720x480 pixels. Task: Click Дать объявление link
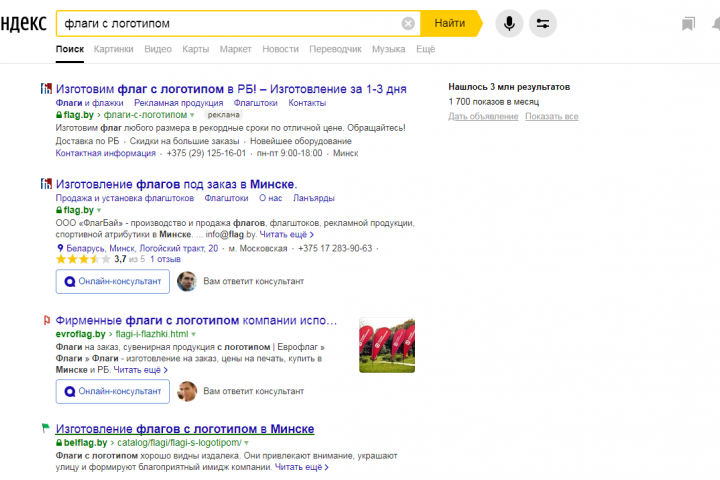[x=483, y=116]
